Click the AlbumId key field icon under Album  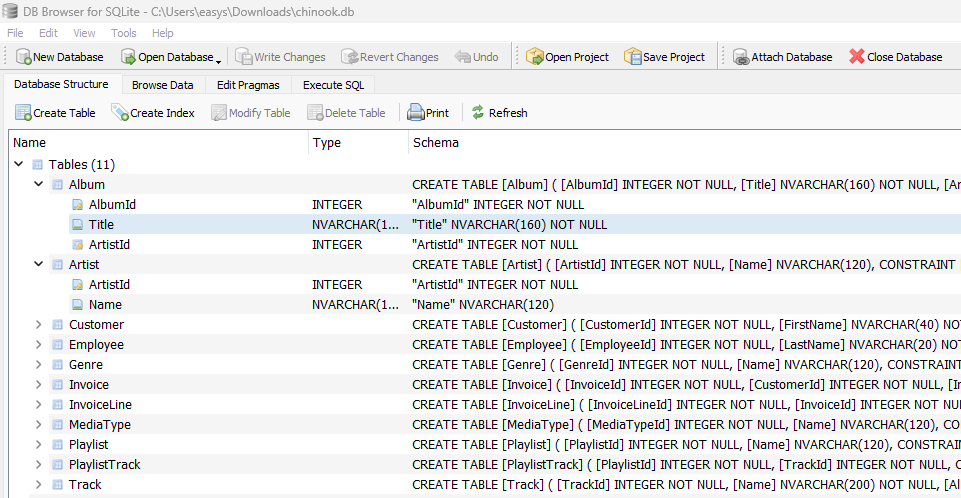(x=77, y=205)
